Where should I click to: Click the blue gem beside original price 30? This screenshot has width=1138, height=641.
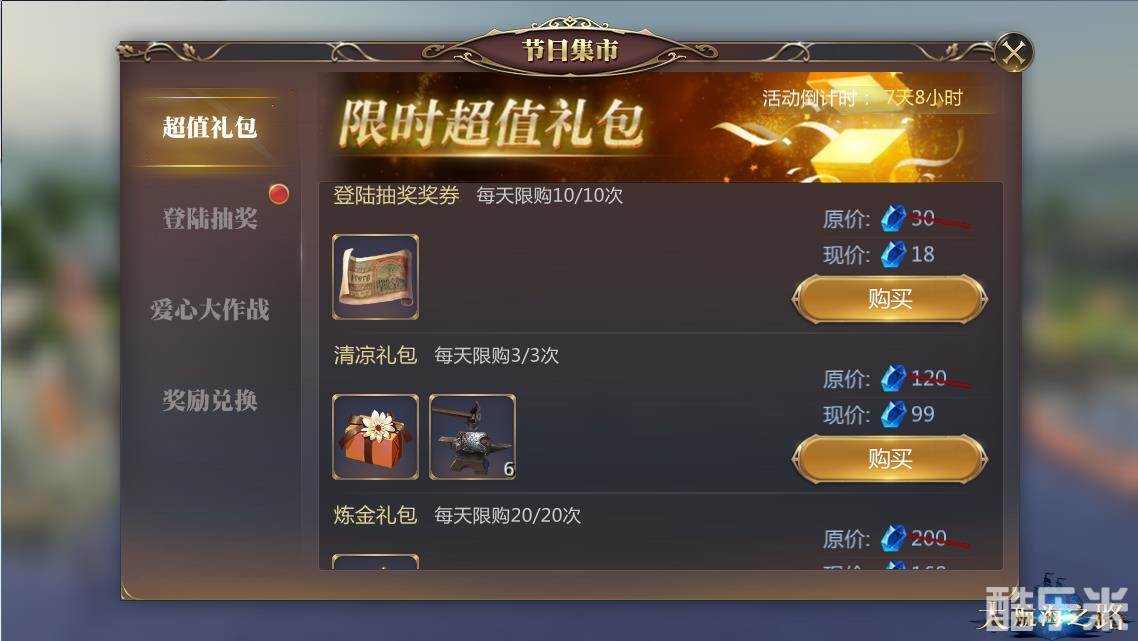click(893, 218)
